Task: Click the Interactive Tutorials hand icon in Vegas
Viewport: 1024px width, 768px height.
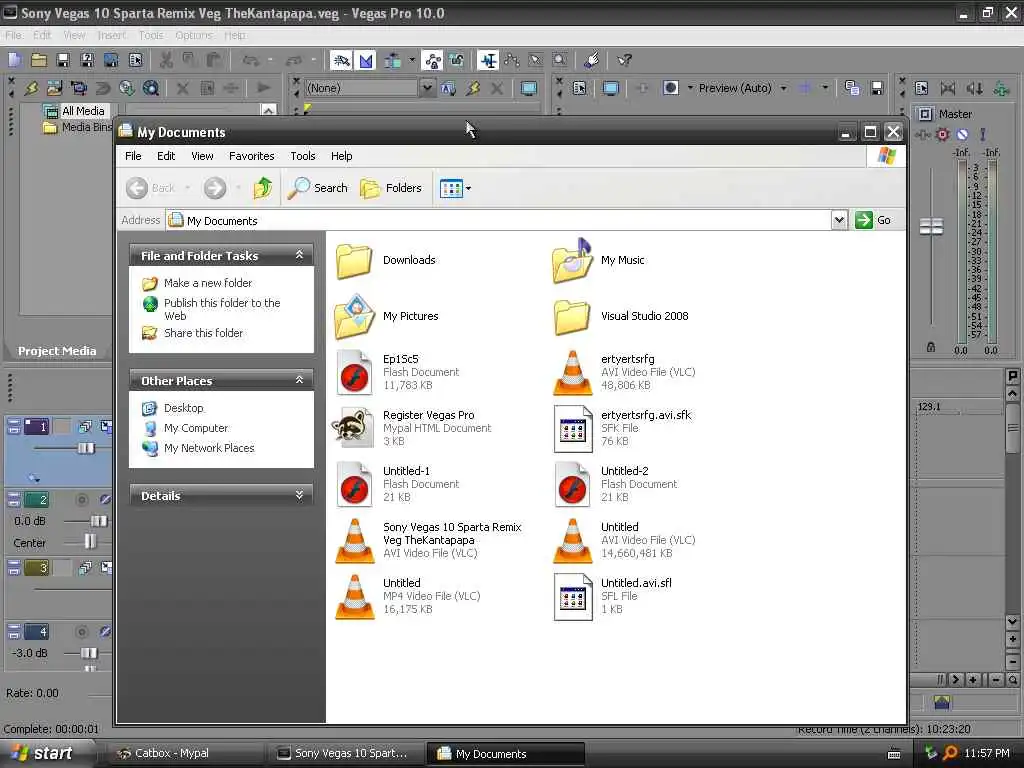Action: click(592, 60)
